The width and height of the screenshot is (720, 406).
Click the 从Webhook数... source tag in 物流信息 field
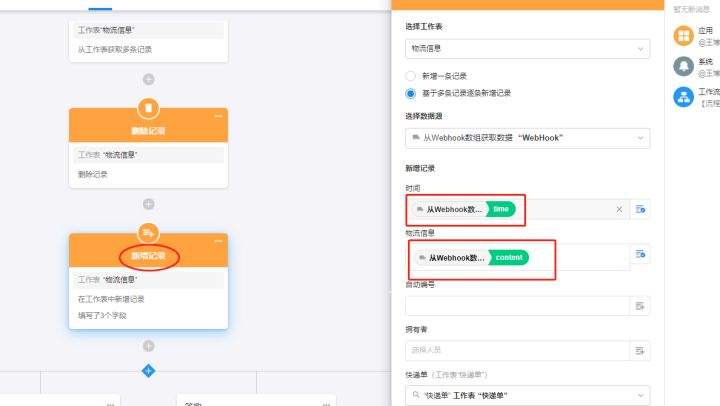click(x=452, y=258)
